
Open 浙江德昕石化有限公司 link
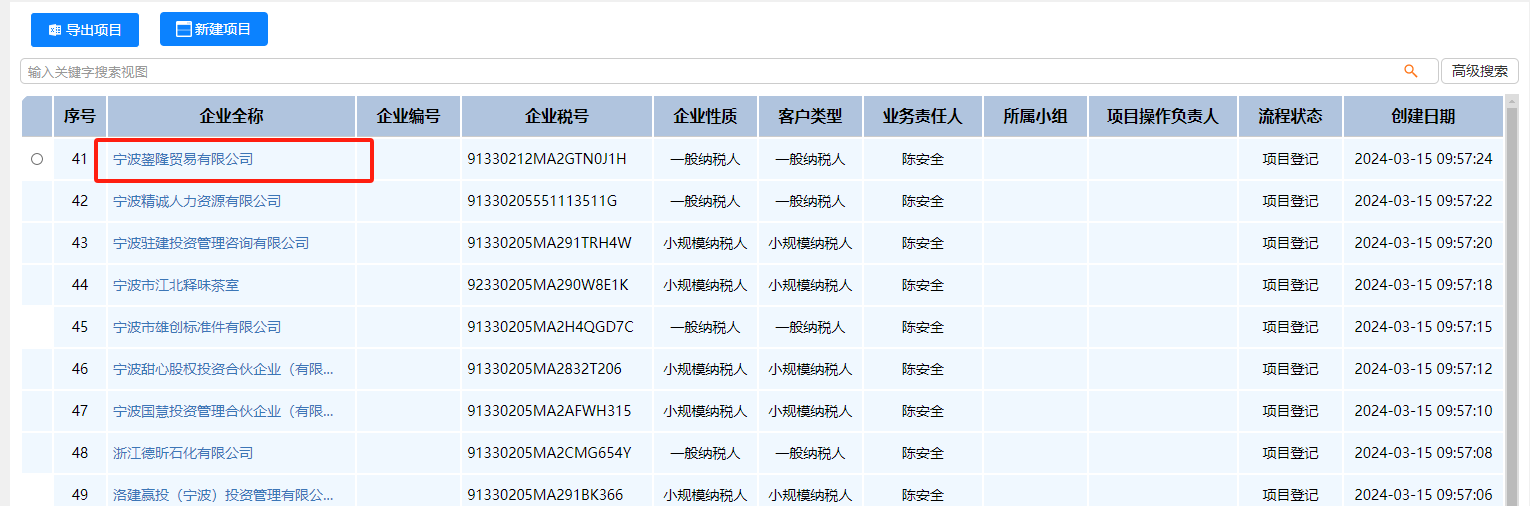(183, 453)
